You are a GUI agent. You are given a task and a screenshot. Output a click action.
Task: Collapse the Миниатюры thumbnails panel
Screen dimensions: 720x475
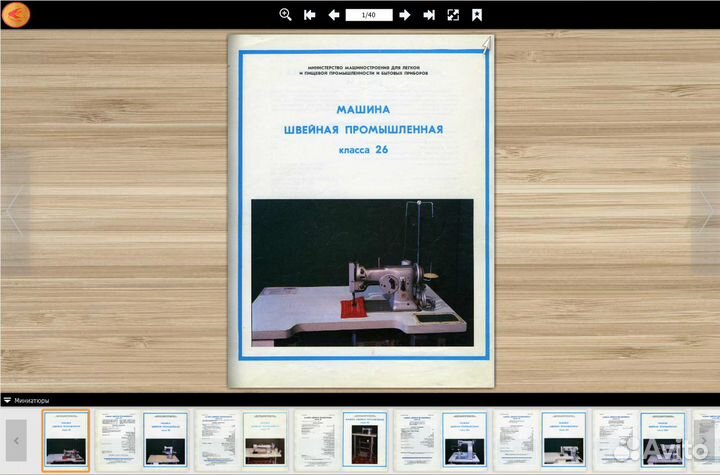(x=8, y=400)
